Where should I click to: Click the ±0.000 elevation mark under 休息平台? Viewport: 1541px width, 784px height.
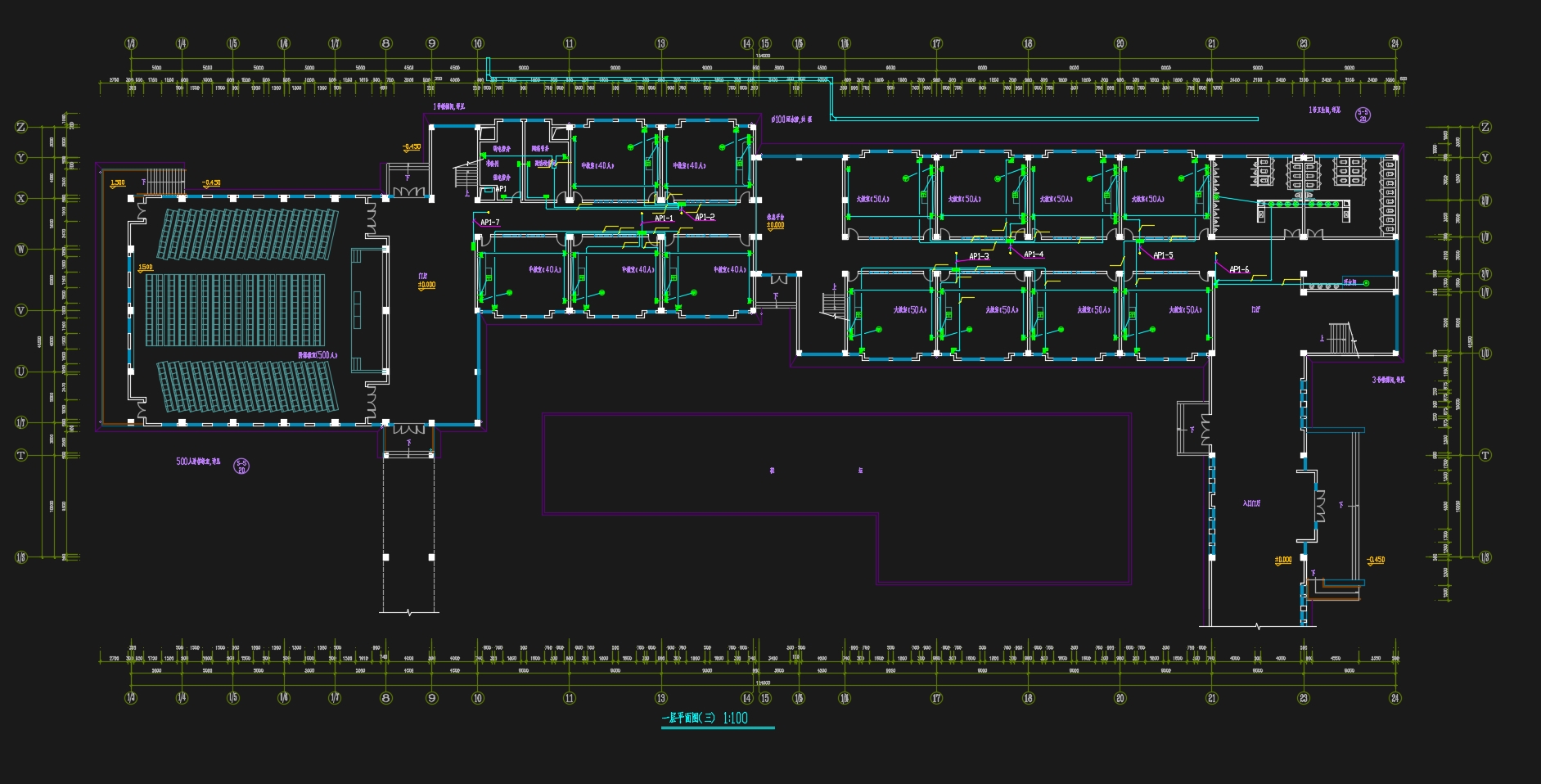coord(775,225)
